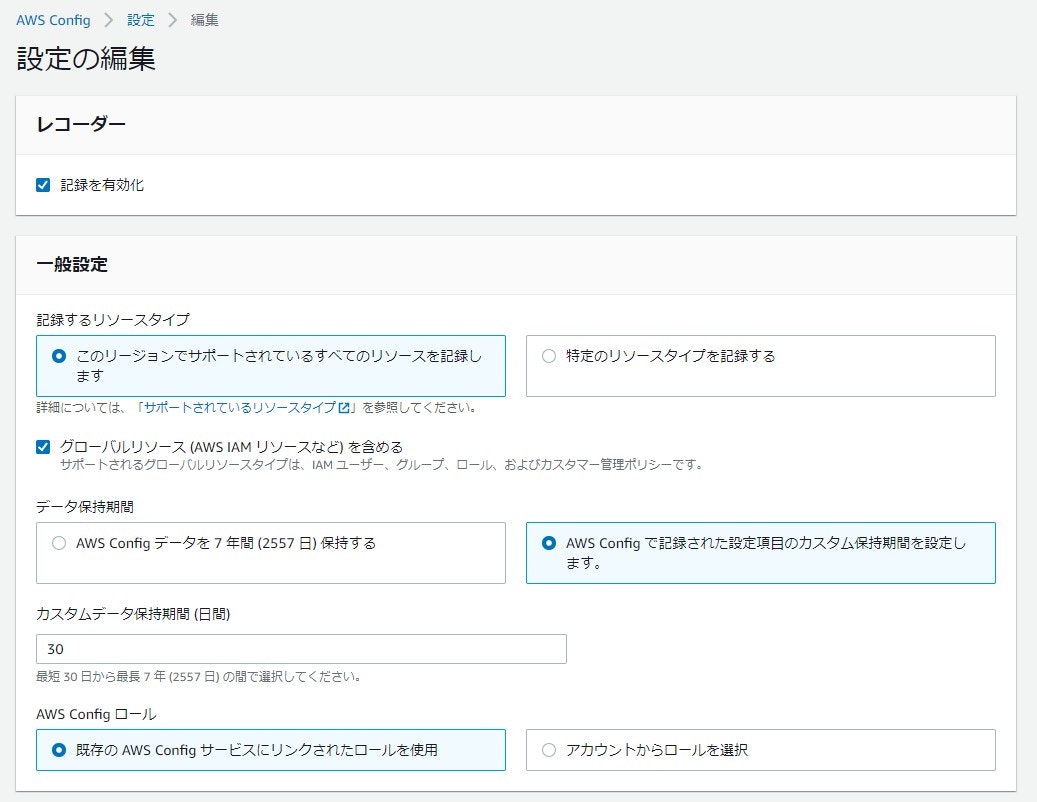Click the 設定の編集 page title

tap(86, 58)
